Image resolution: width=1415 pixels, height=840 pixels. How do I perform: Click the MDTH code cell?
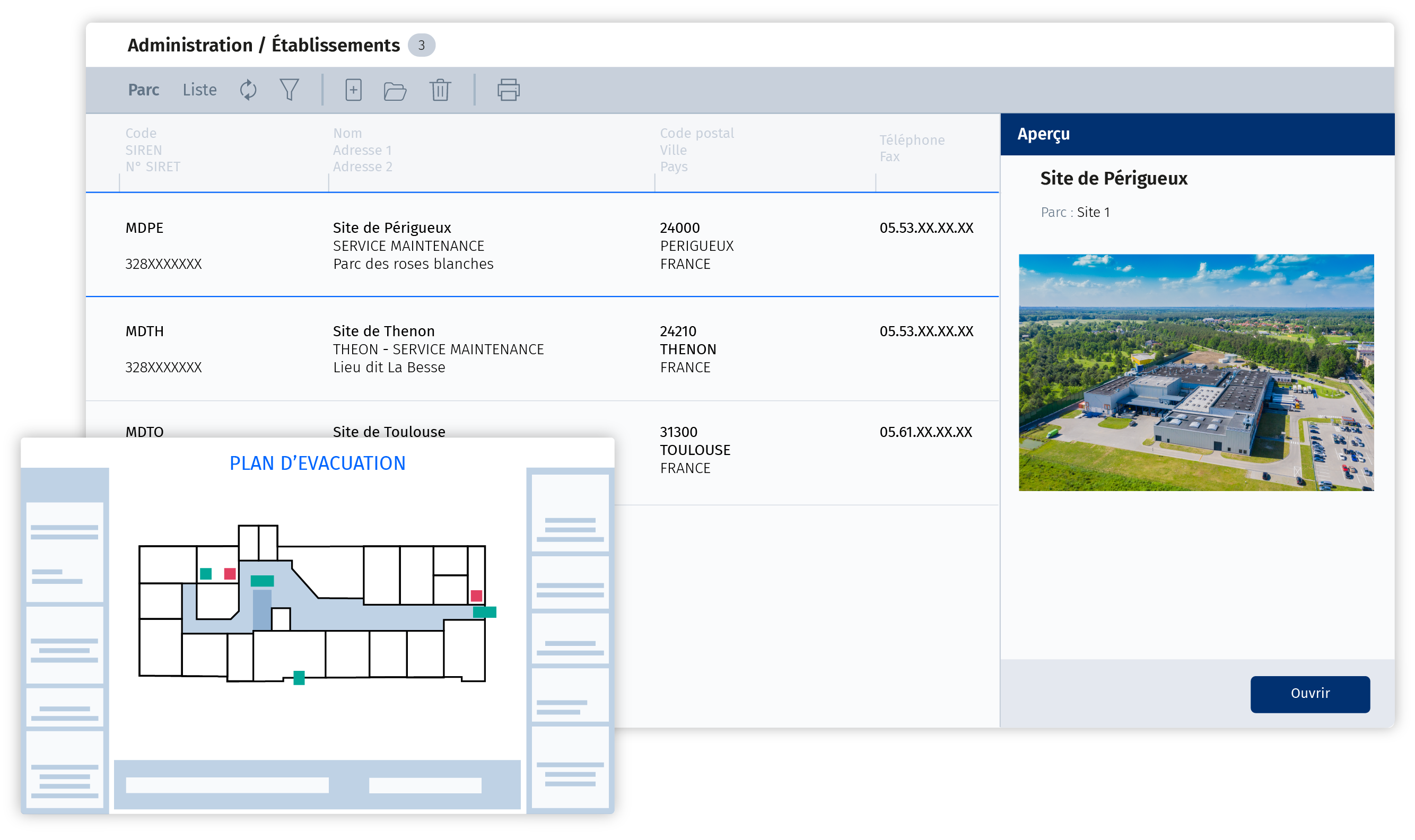[144, 331]
